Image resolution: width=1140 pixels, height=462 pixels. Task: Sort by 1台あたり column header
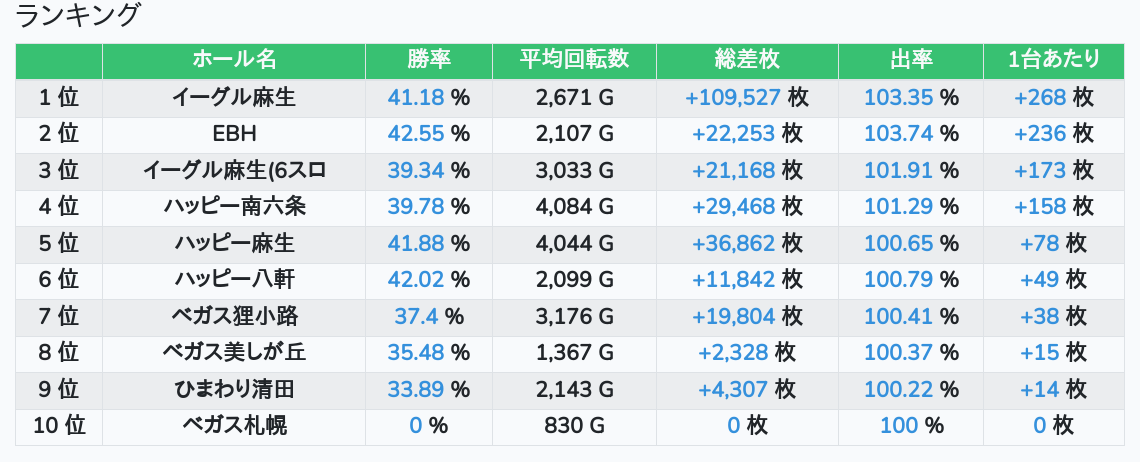point(1054,60)
